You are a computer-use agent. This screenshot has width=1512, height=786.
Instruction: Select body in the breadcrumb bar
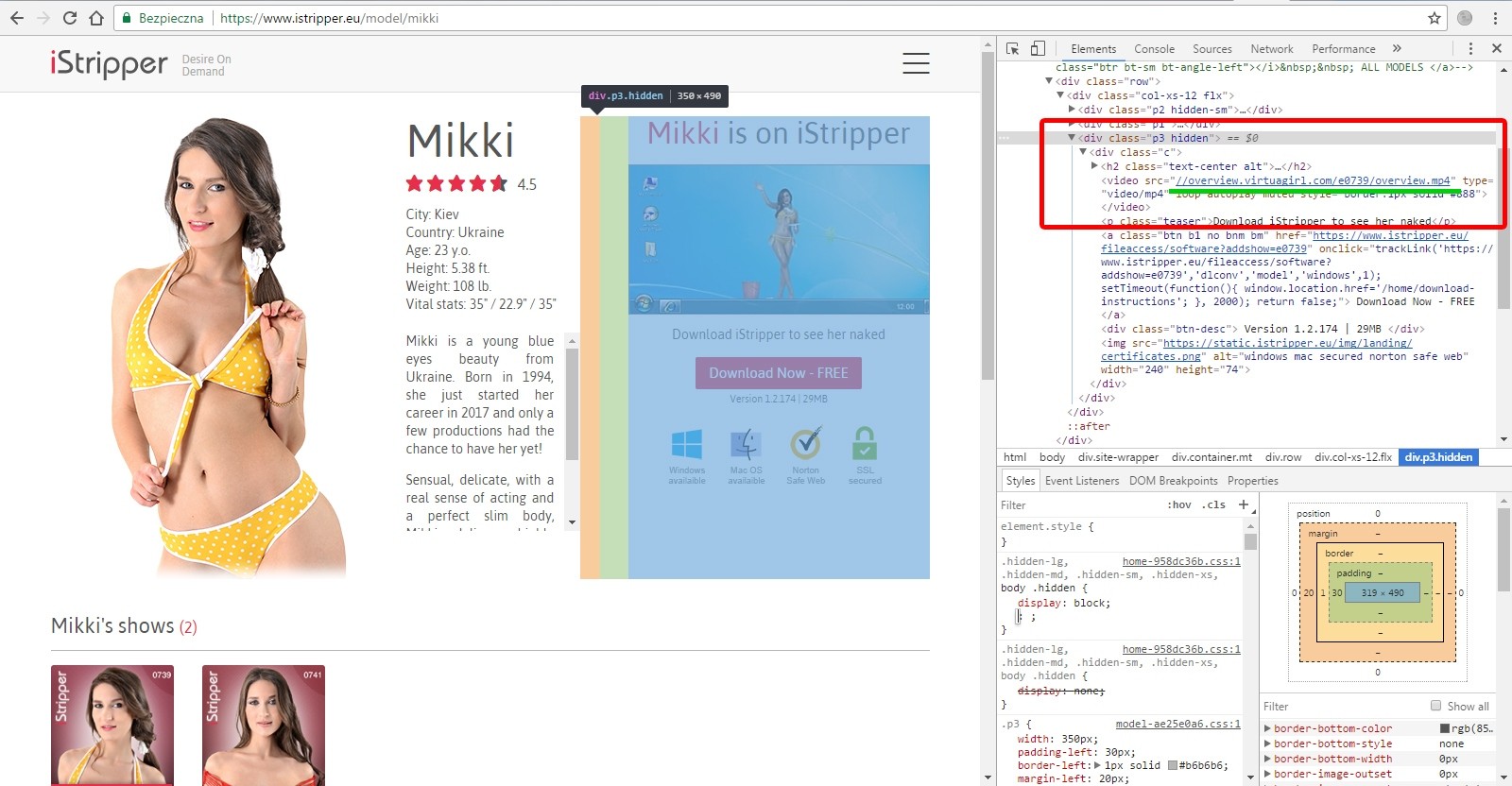coord(1052,457)
